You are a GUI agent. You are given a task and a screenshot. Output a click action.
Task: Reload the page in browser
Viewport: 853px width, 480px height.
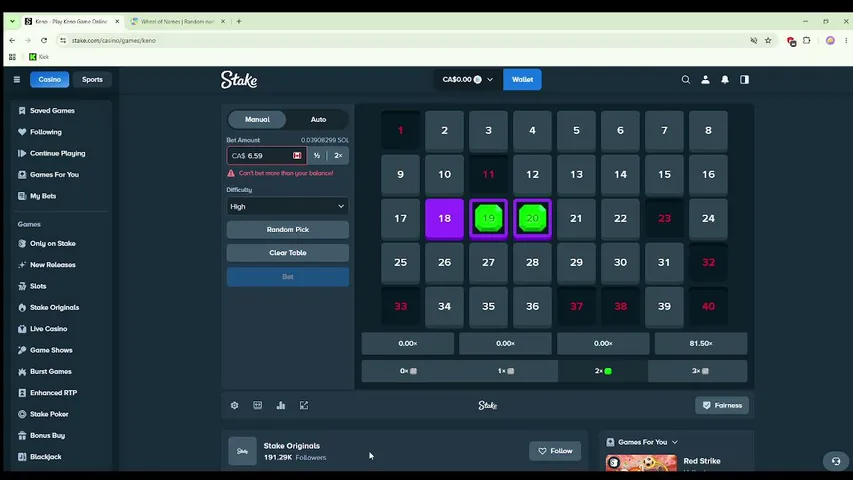coord(44,40)
